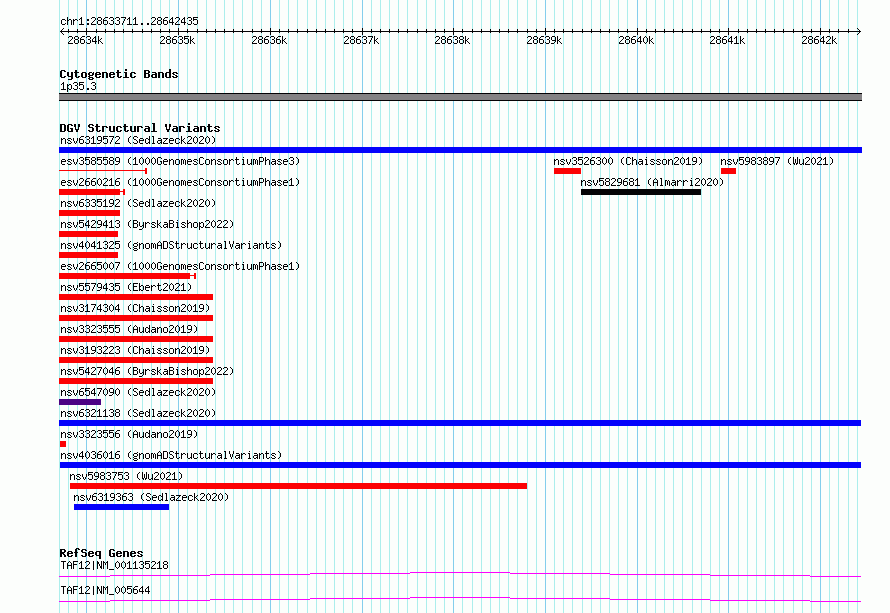The height and width of the screenshot is (613, 890).
Task: Click the red nsv5429413 feature bar
Action: [89, 234]
